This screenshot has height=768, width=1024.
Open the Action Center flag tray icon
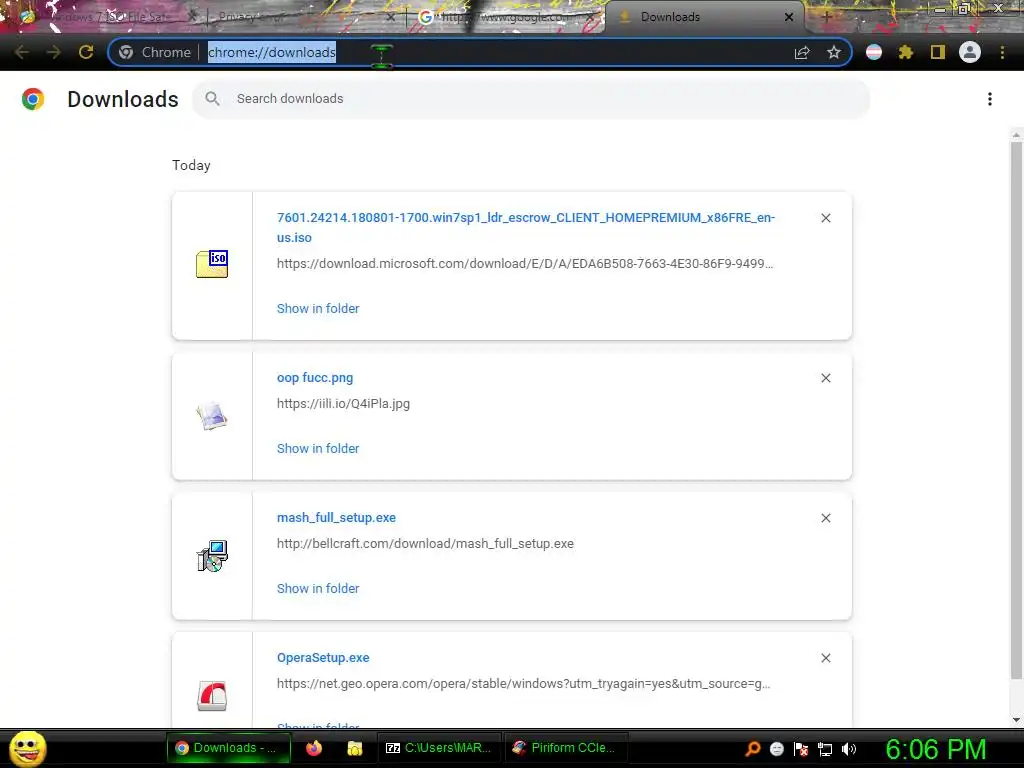point(801,749)
